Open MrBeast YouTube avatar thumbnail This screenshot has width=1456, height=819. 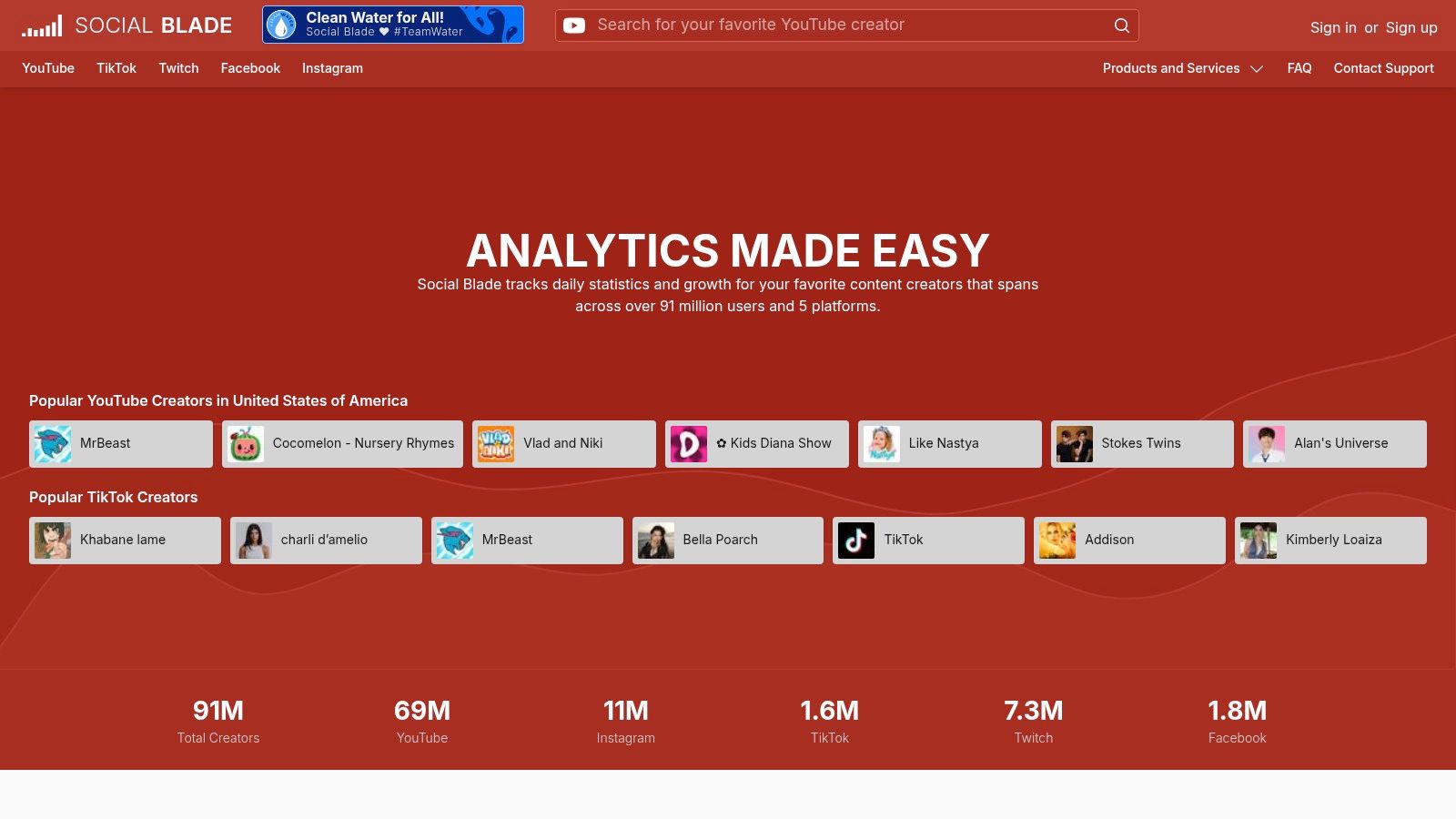coord(53,444)
